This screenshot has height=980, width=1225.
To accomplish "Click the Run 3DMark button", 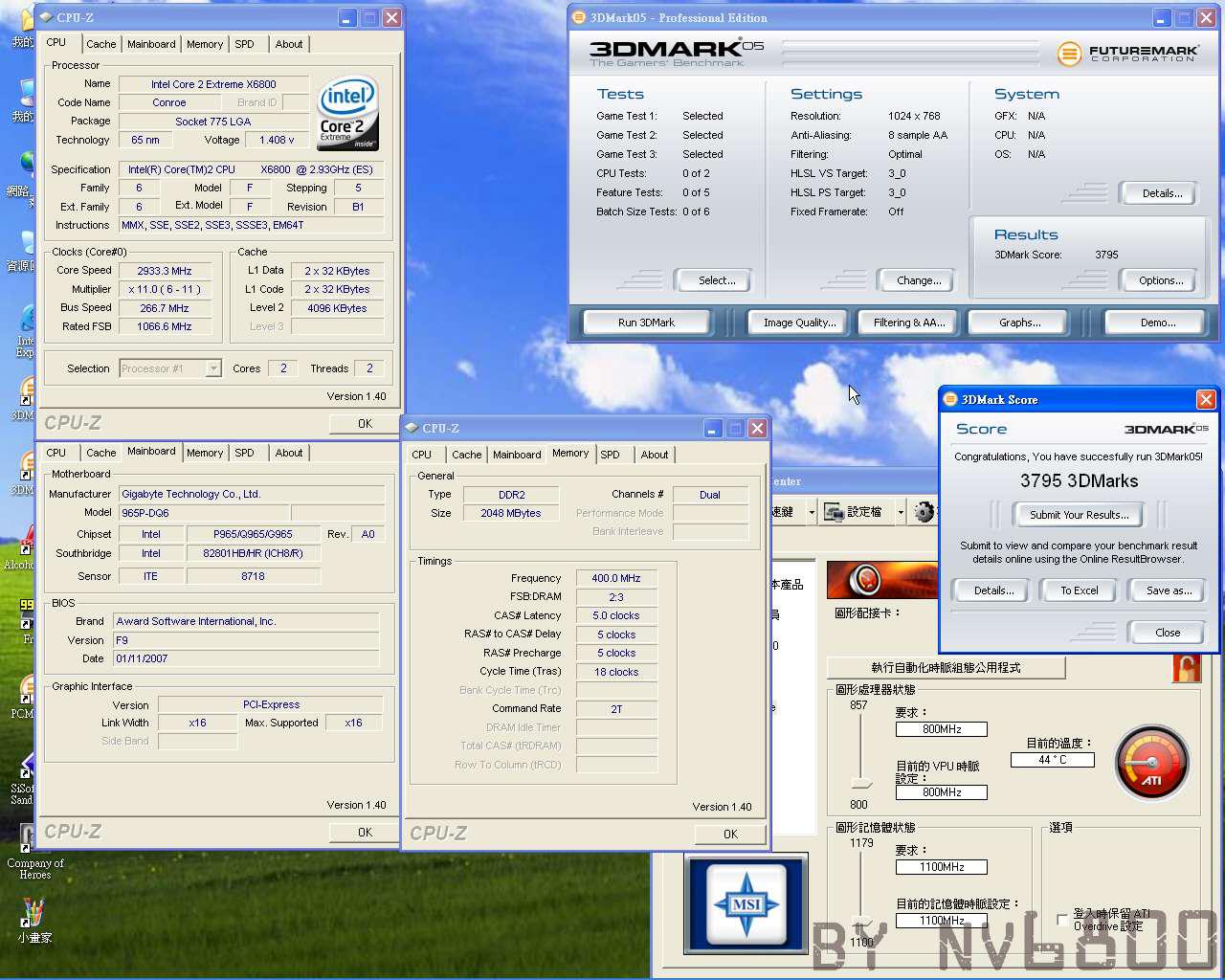I will (646, 323).
